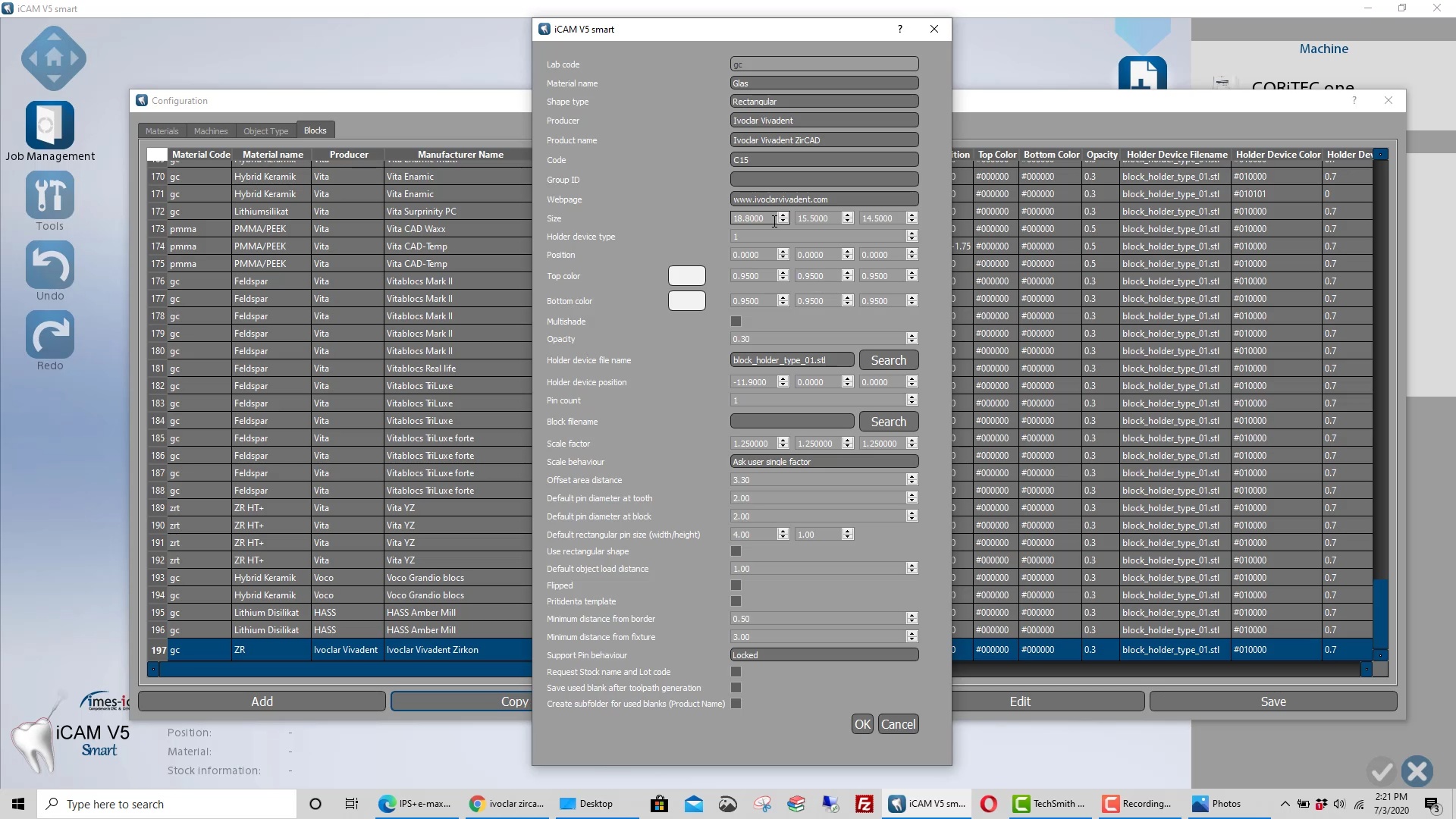This screenshot has height=819, width=1456.
Task: Switch to Recording taskbar item
Action: tap(1140, 804)
